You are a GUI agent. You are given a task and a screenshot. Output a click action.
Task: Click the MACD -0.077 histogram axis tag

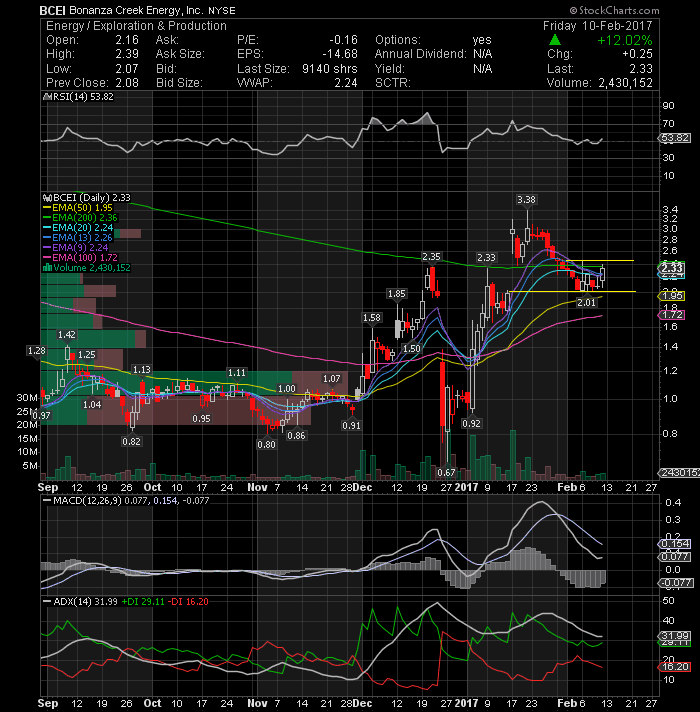676,583
